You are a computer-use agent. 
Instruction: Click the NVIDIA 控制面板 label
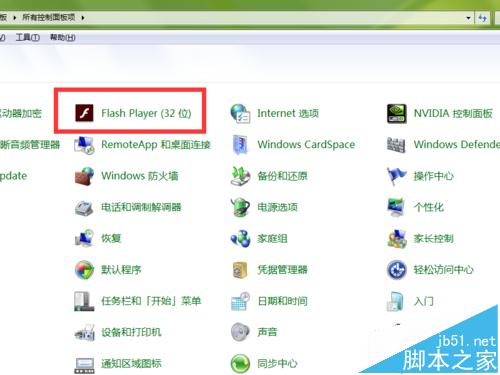click(453, 113)
